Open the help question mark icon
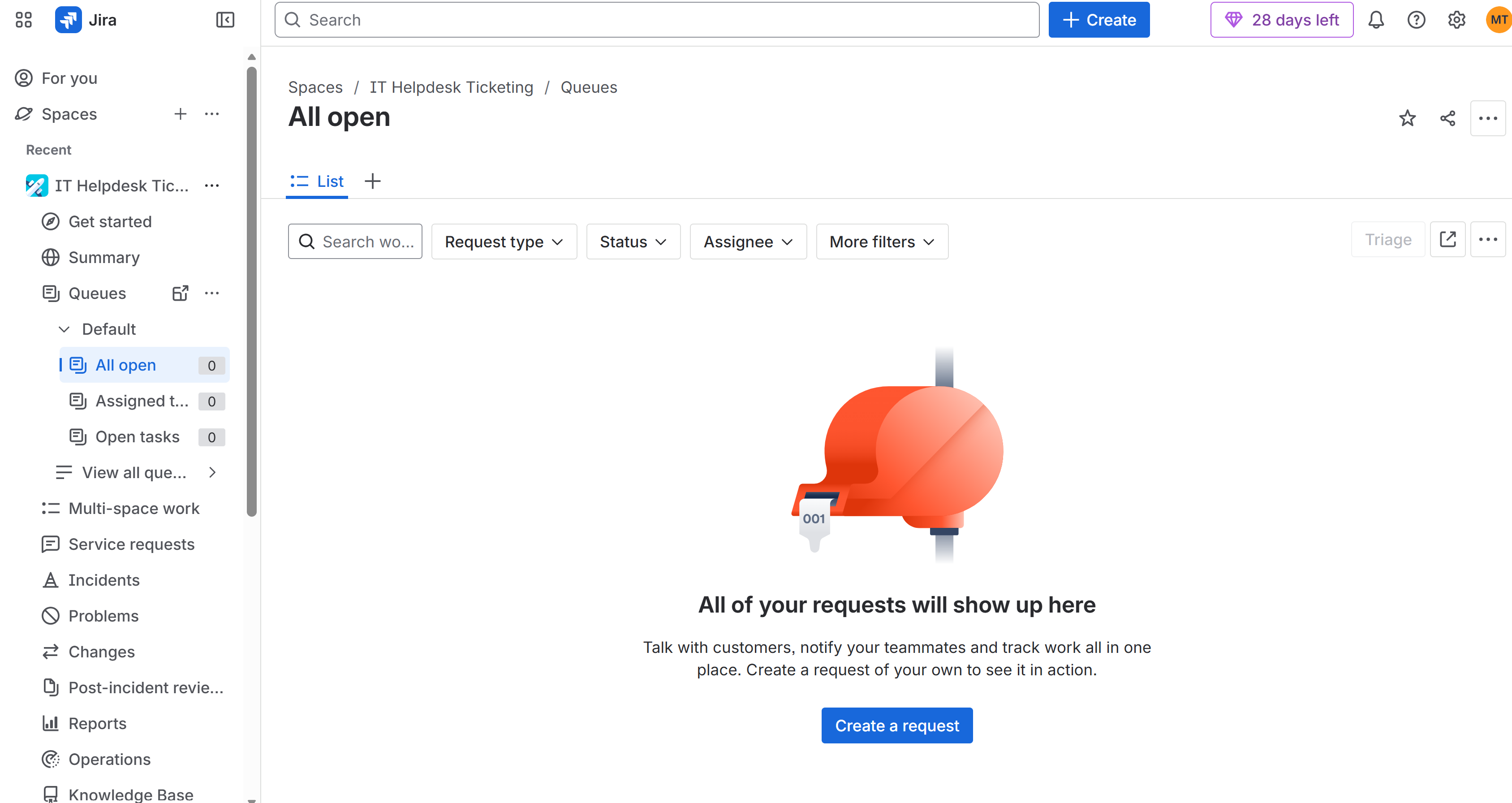The width and height of the screenshot is (1512, 803). point(1416,20)
